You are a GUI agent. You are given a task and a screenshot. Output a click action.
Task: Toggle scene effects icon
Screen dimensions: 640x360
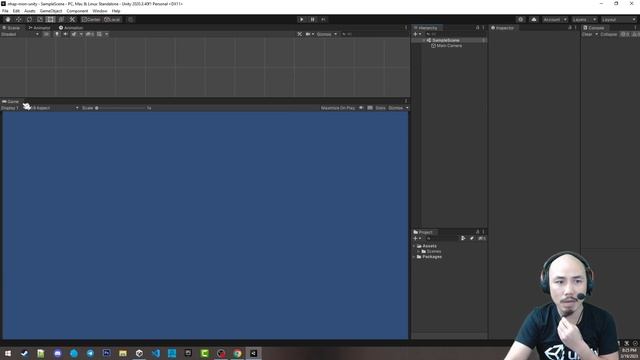74,34
